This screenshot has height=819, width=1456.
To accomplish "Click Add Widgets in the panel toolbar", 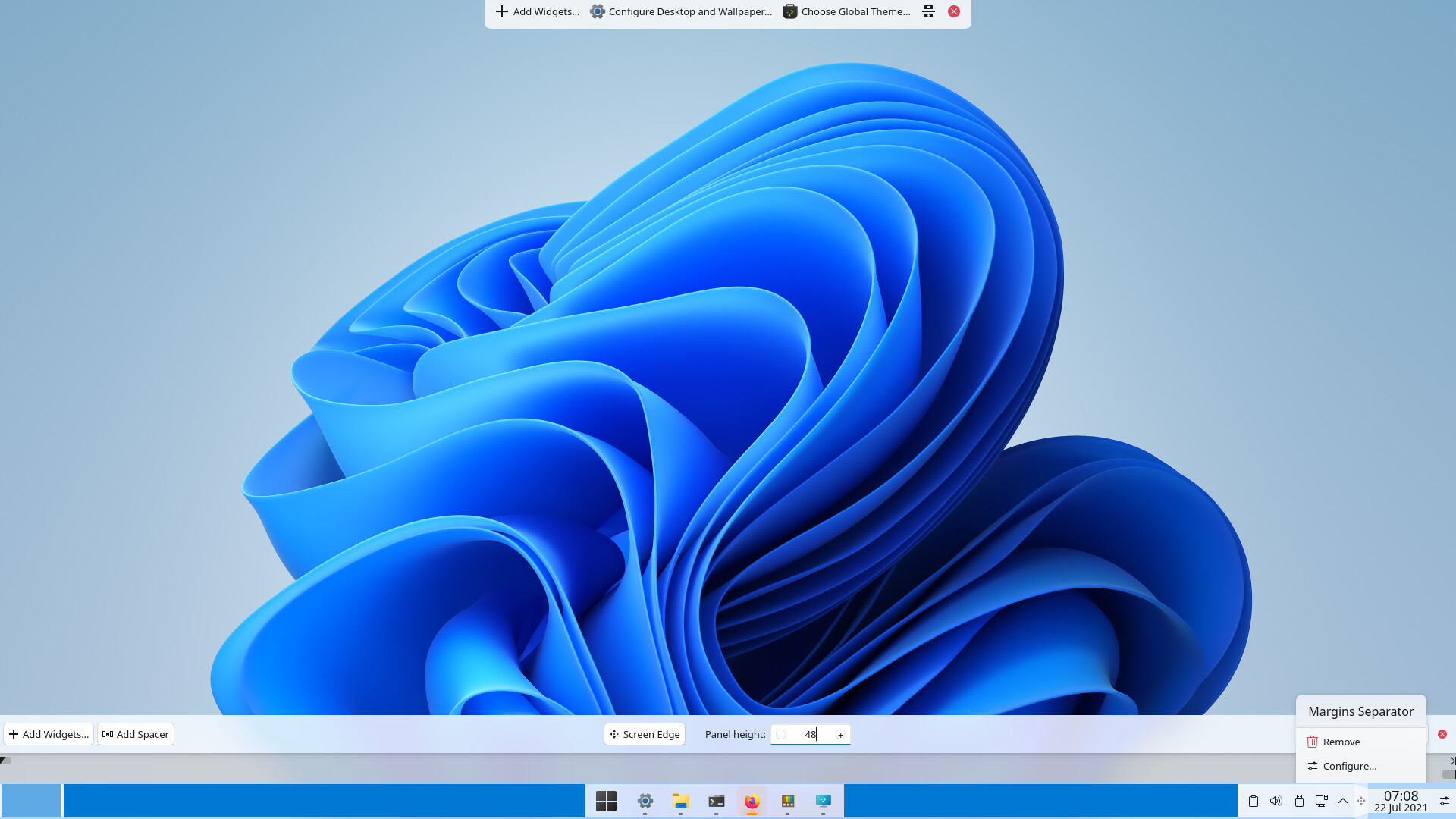I will (x=49, y=734).
